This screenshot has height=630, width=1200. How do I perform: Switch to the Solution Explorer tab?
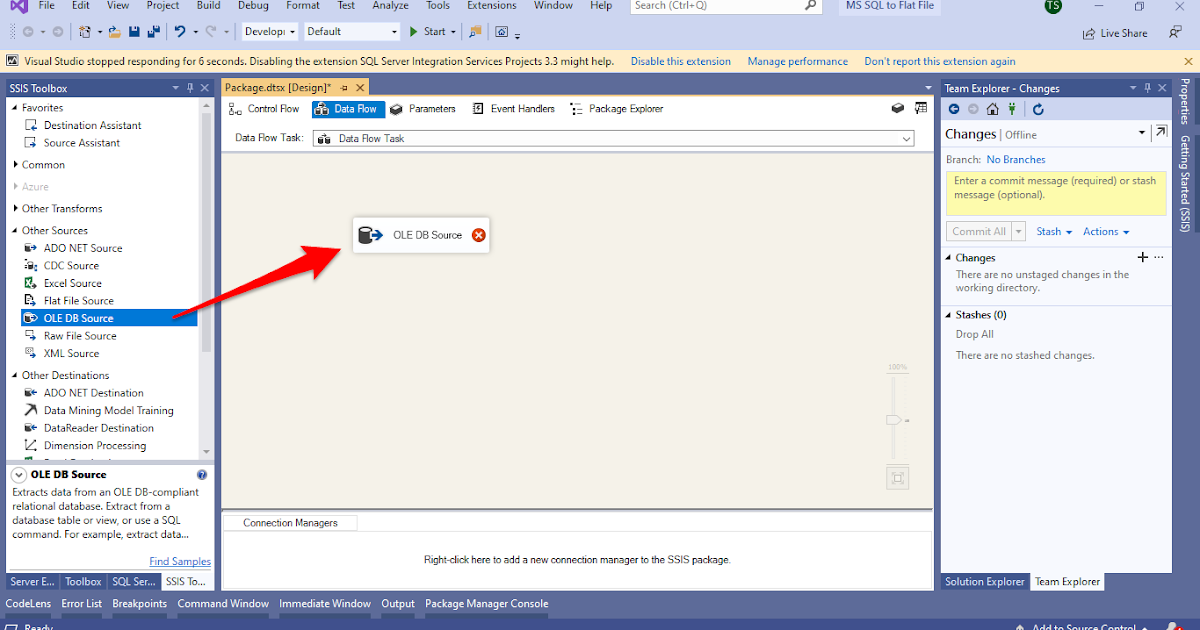pos(985,582)
